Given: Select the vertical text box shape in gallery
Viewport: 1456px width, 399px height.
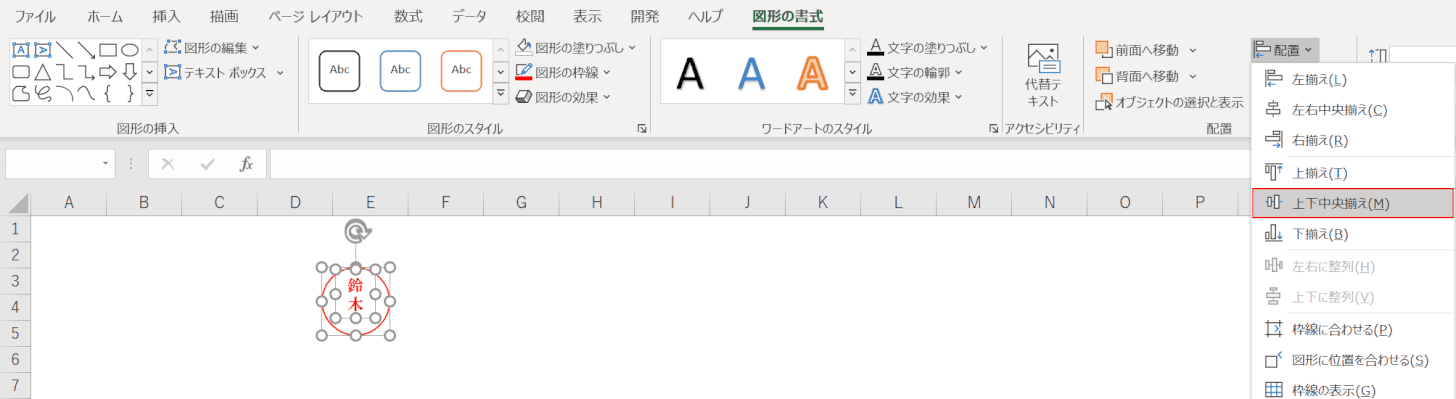Looking at the screenshot, I should 42,49.
